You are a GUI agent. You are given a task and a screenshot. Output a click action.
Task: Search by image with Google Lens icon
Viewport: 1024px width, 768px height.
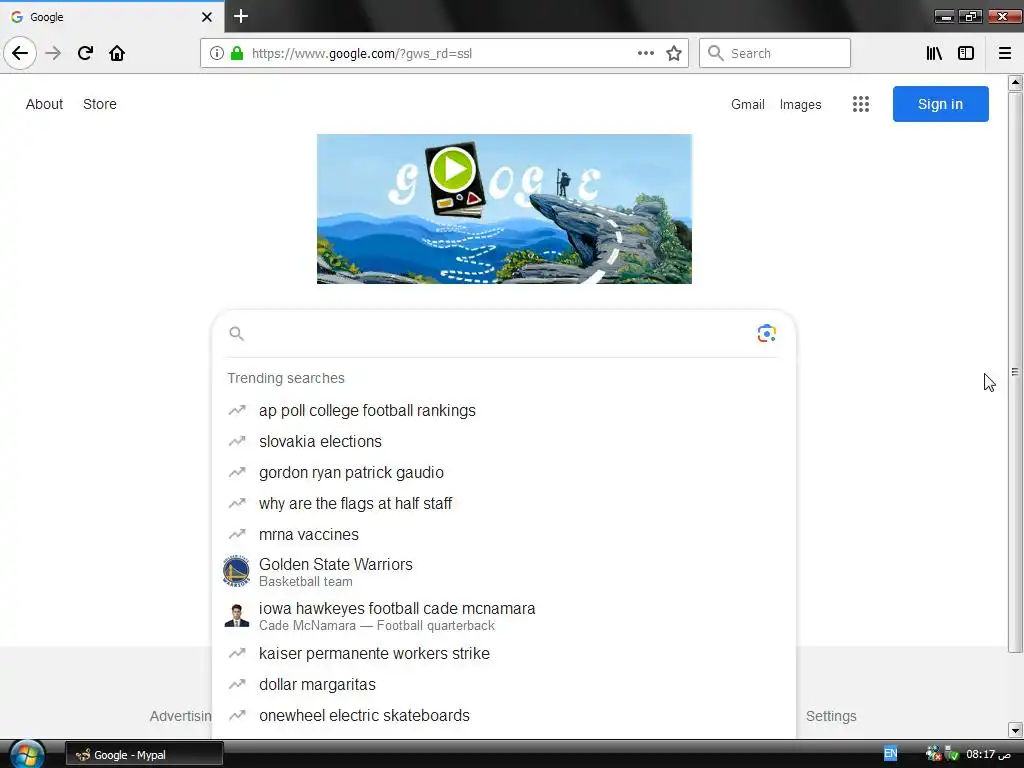(x=766, y=334)
